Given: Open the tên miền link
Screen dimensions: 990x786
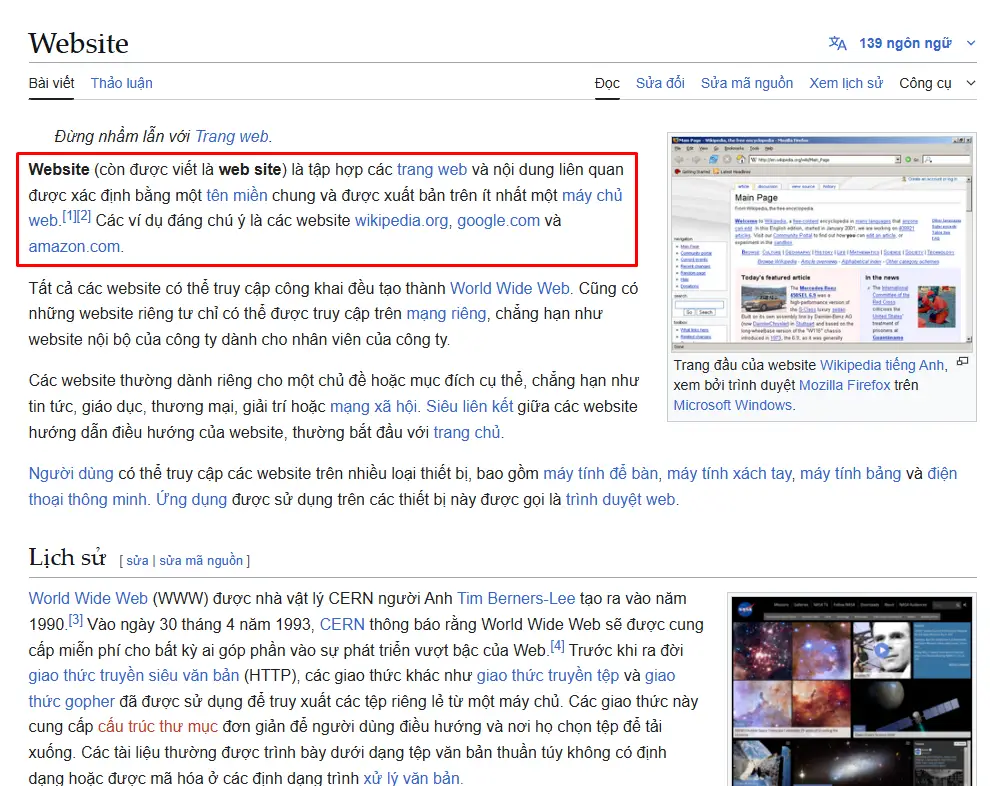Looking at the screenshot, I should [237, 196].
